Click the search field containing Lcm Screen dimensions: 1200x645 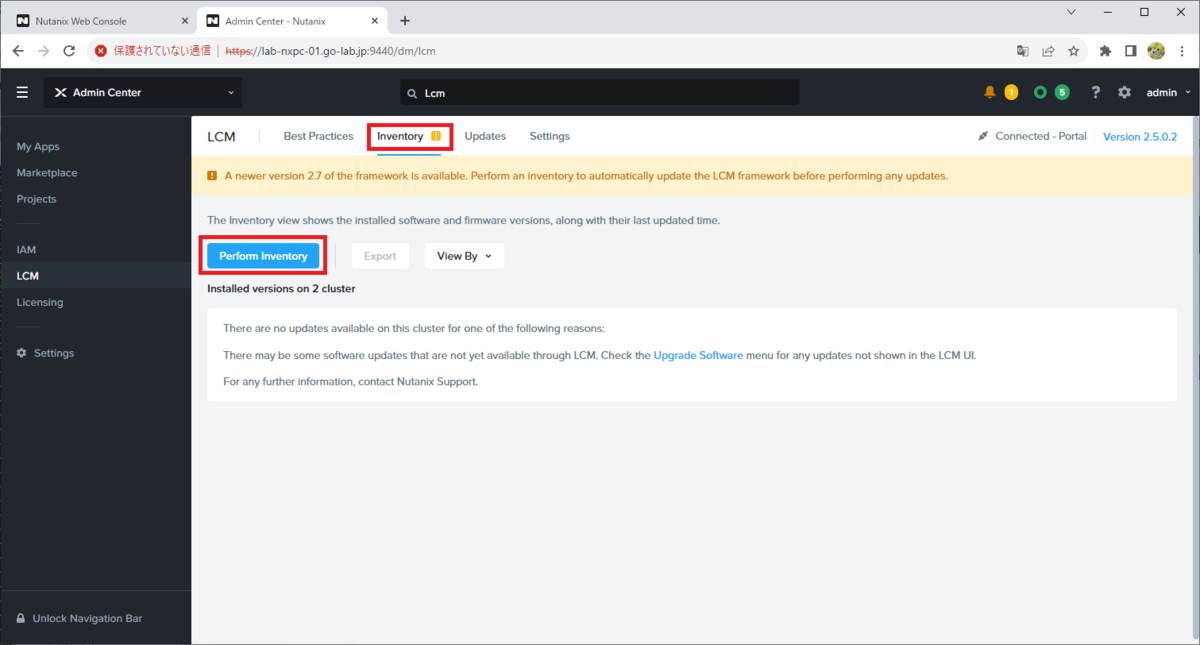click(600, 93)
